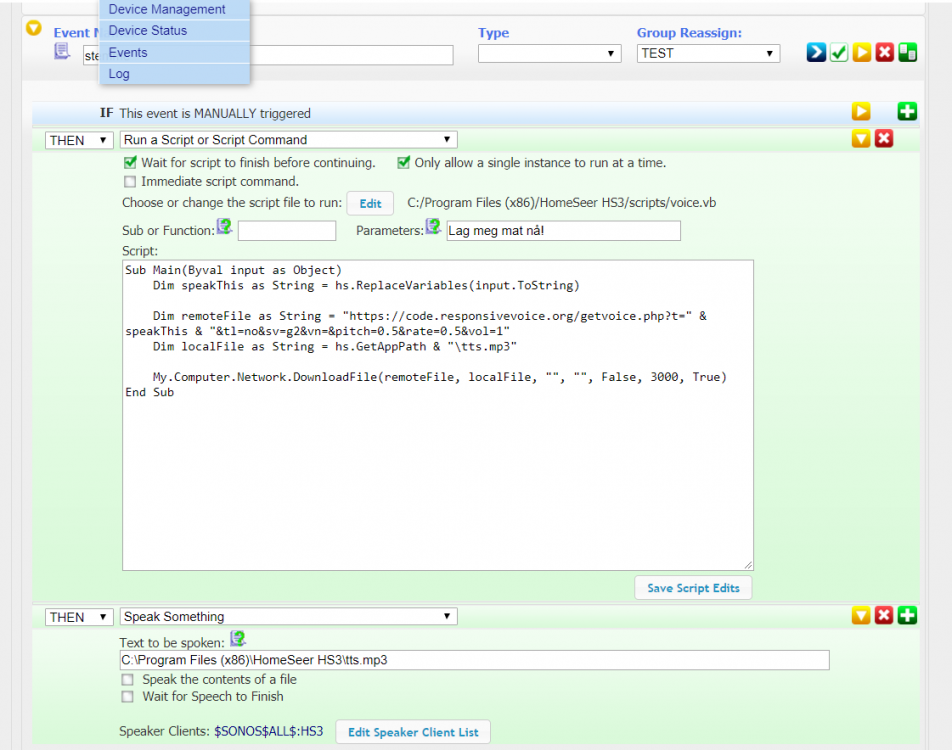This screenshot has height=750, width=952.
Task: Click green plus icon on the IF row
Action: click(x=907, y=112)
